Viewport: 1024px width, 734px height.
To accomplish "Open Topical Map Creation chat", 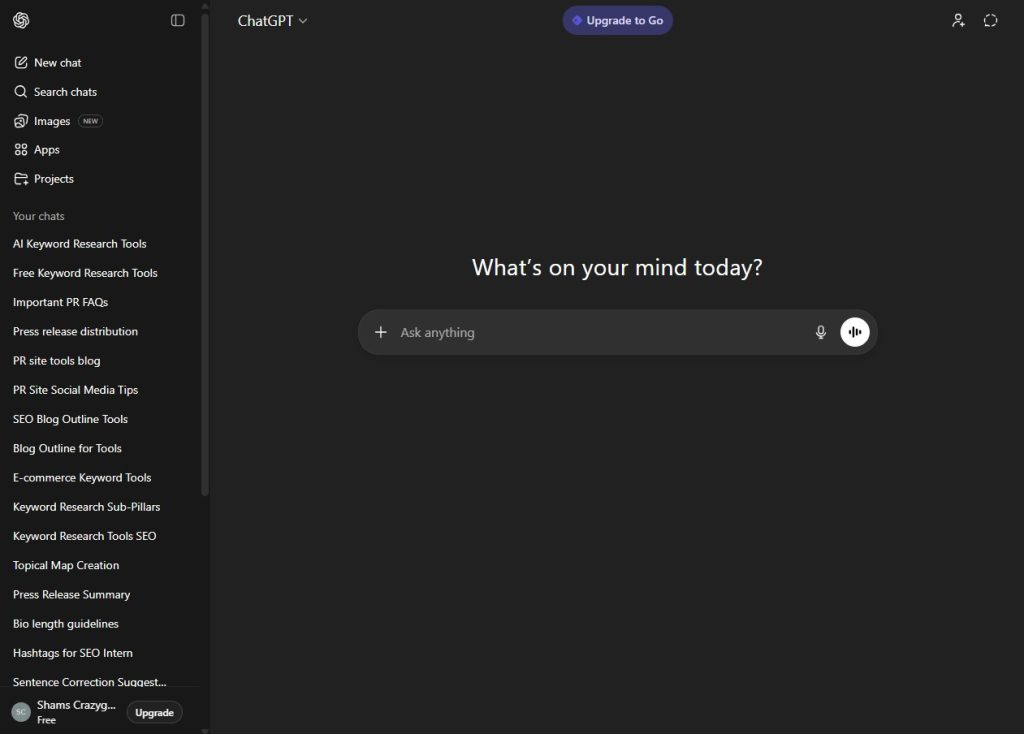I will (99, 566).
